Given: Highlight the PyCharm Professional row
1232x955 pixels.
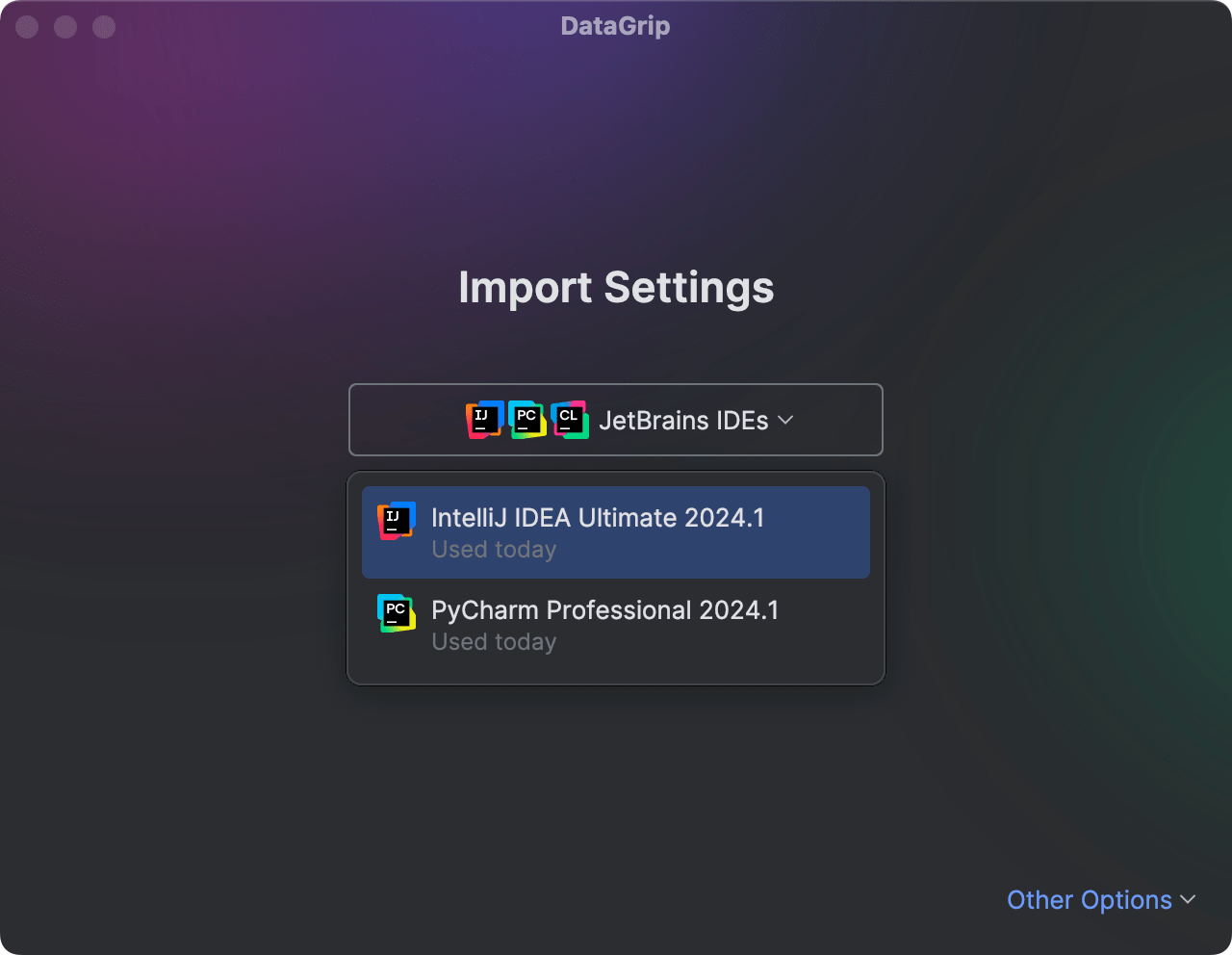Looking at the screenshot, I should (616, 624).
